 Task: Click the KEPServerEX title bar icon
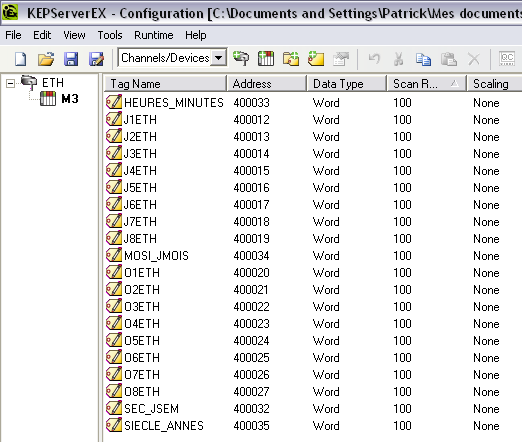(11, 13)
